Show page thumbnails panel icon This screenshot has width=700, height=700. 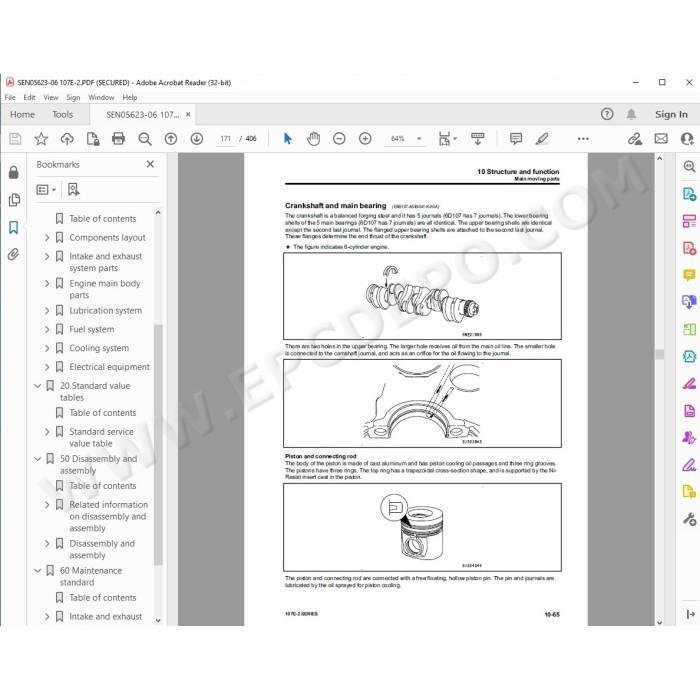click(14, 200)
